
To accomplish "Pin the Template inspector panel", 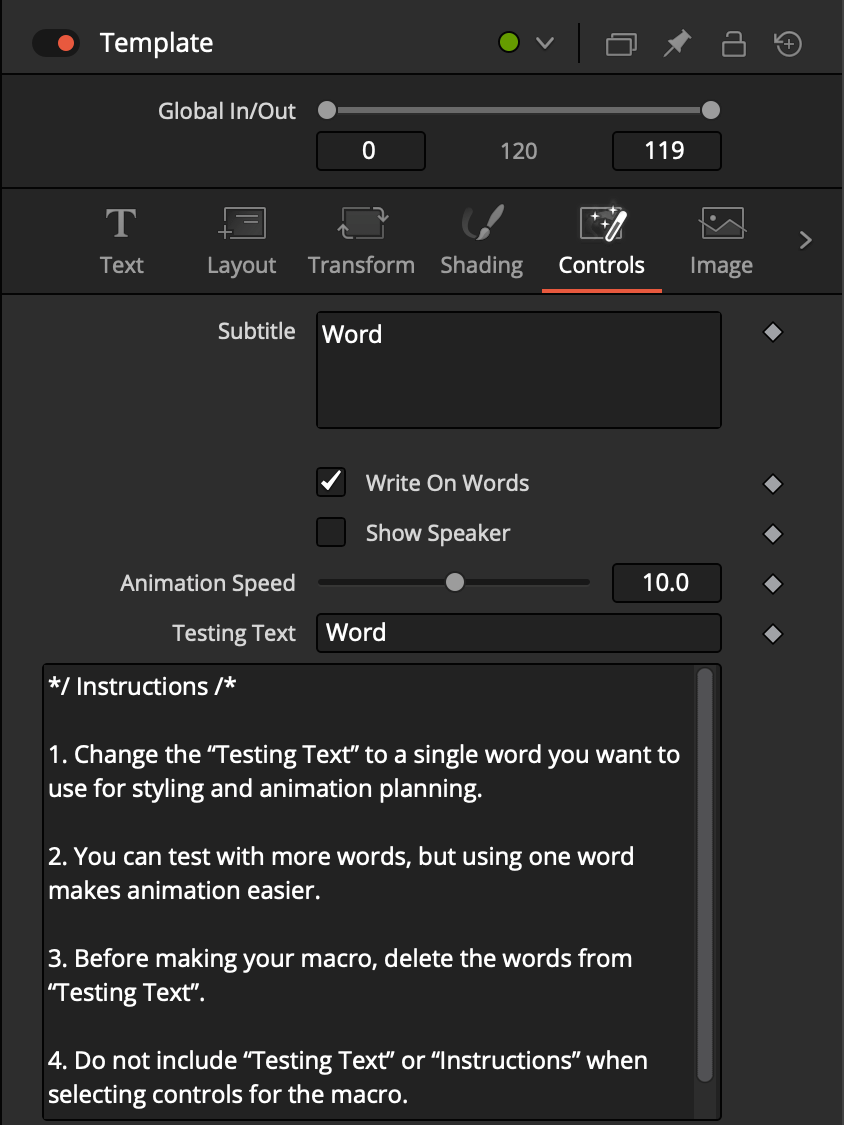I will pyautogui.click(x=678, y=44).
